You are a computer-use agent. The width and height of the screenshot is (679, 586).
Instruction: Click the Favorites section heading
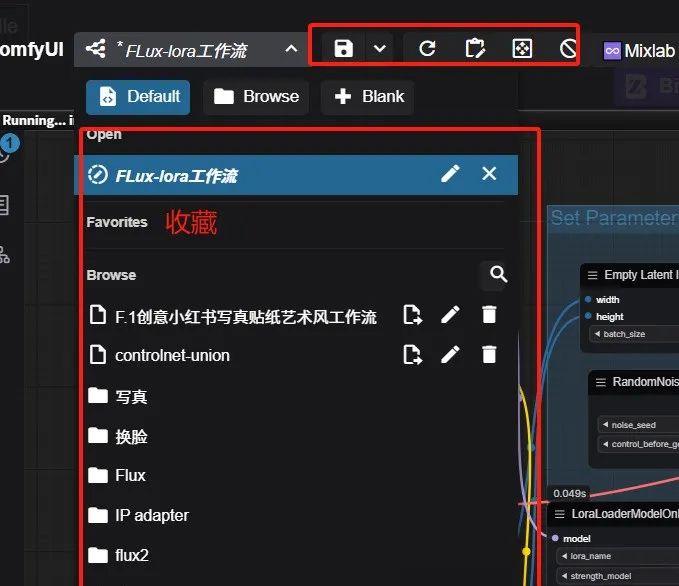coord(117,222)
